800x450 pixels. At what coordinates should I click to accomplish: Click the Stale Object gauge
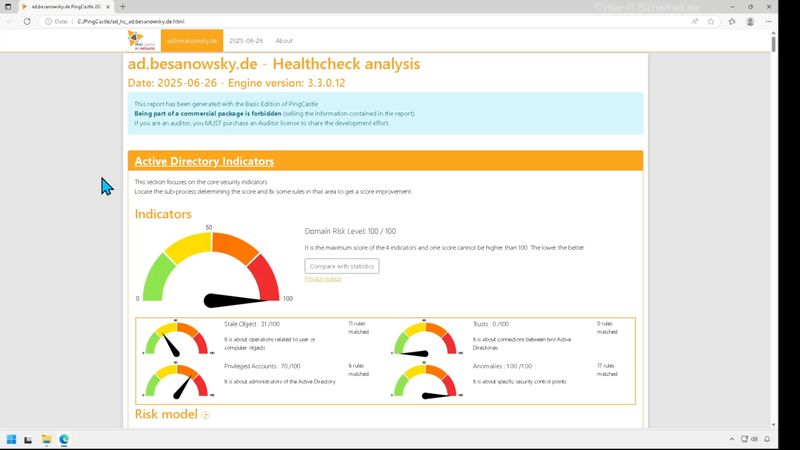[177, 338]
